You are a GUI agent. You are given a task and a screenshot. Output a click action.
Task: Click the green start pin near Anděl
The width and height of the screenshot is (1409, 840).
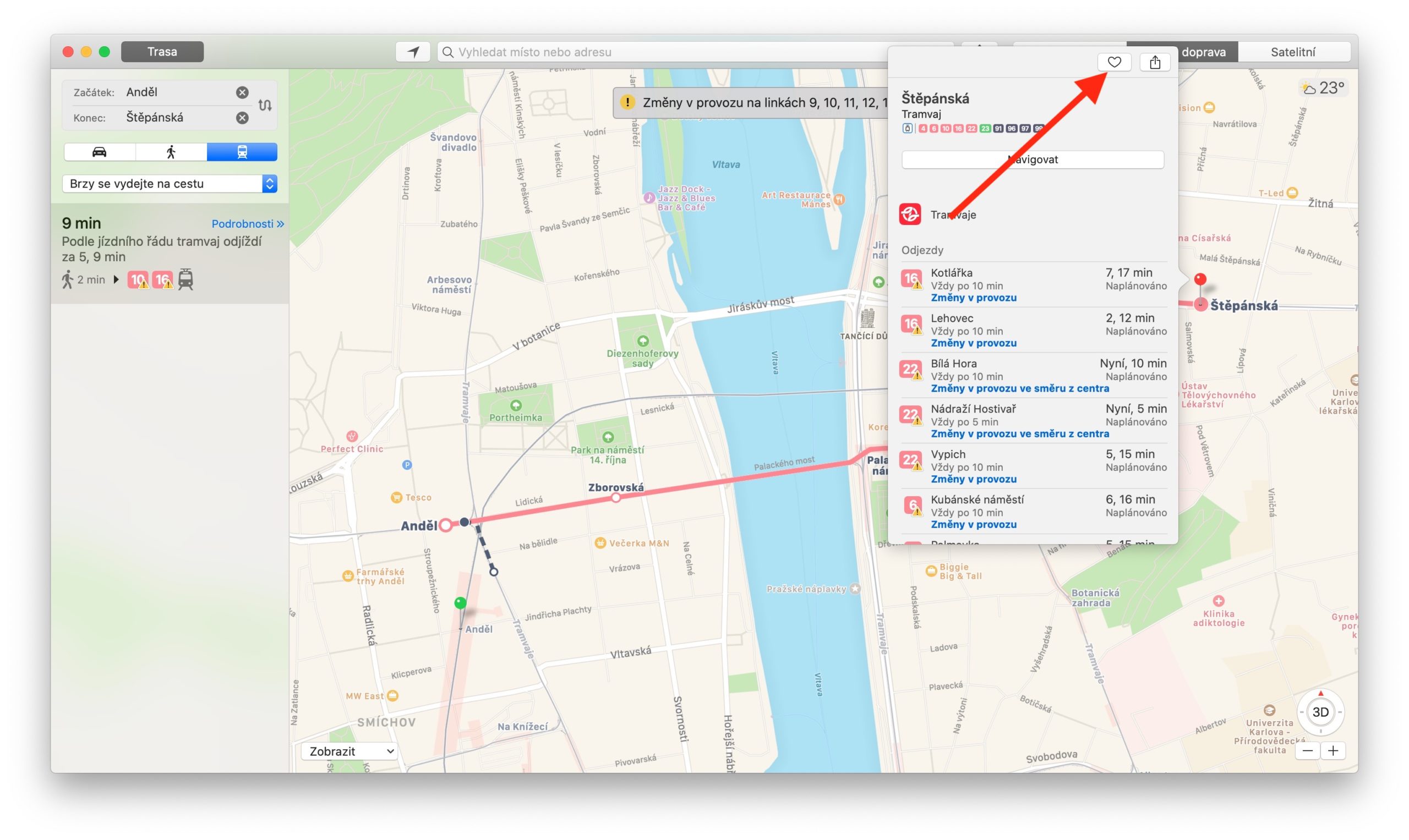(461, 603)
